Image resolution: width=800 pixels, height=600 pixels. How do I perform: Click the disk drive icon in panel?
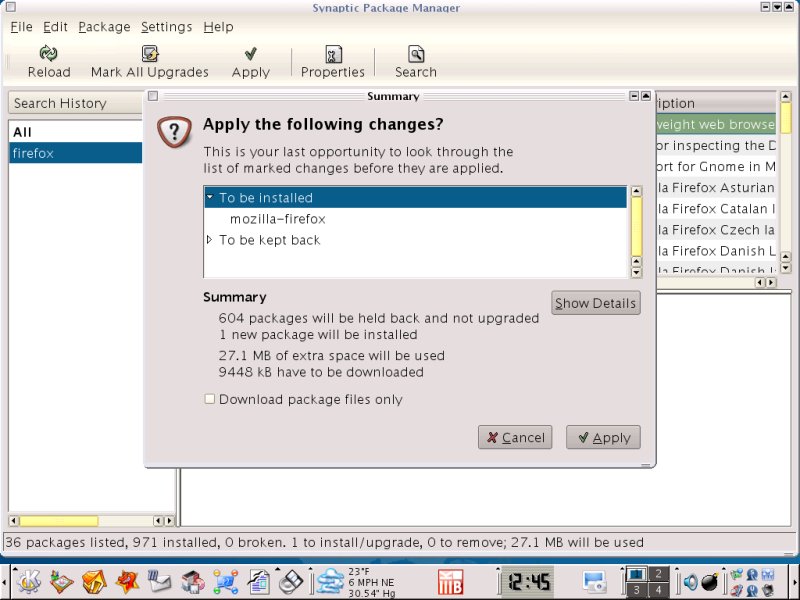click(193, 582)
